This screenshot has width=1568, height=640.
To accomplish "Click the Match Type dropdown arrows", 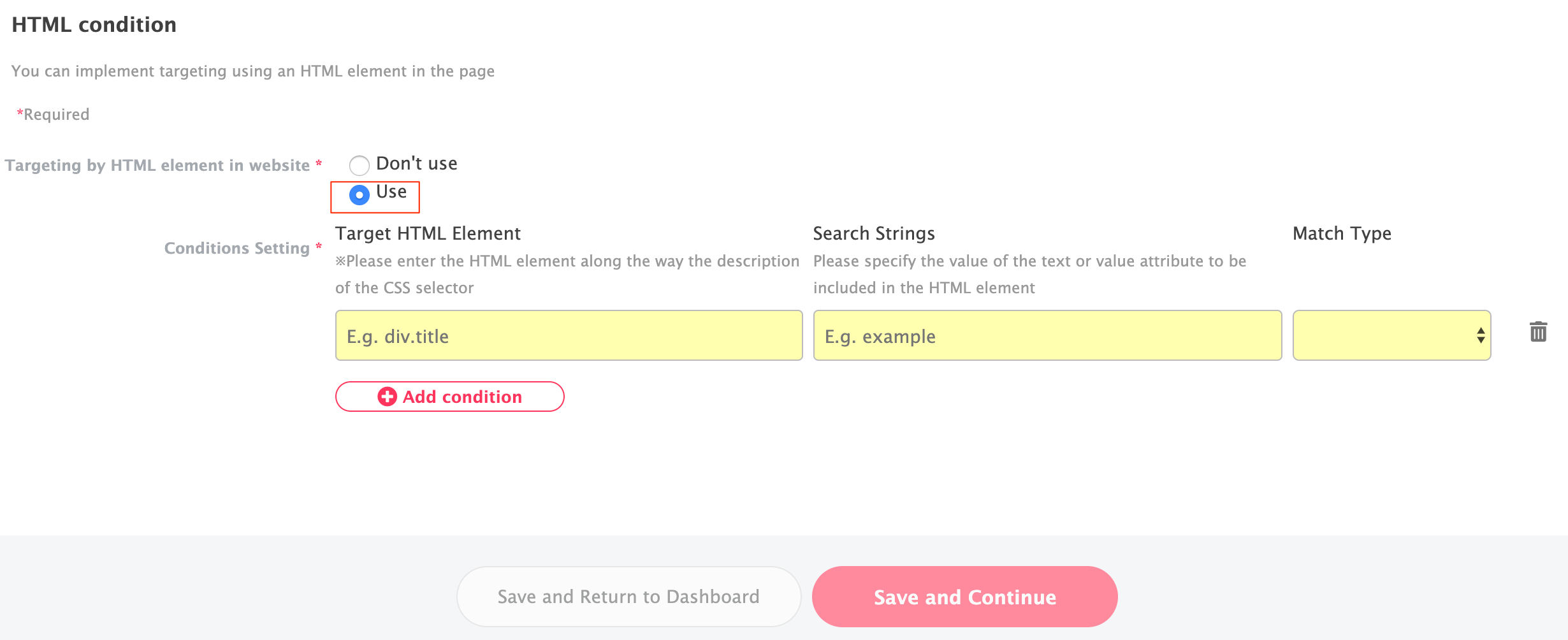I will [1480, 335].
